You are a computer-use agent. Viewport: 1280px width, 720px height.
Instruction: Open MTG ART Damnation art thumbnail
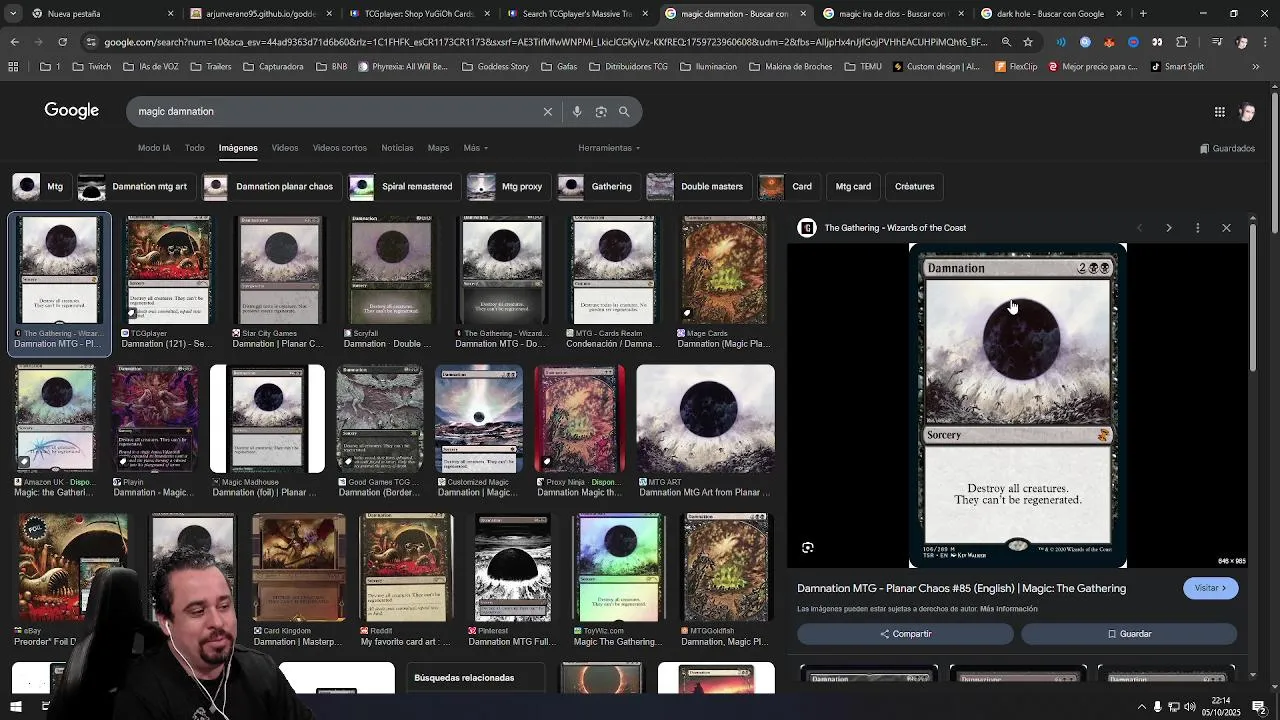click(705, 419)
